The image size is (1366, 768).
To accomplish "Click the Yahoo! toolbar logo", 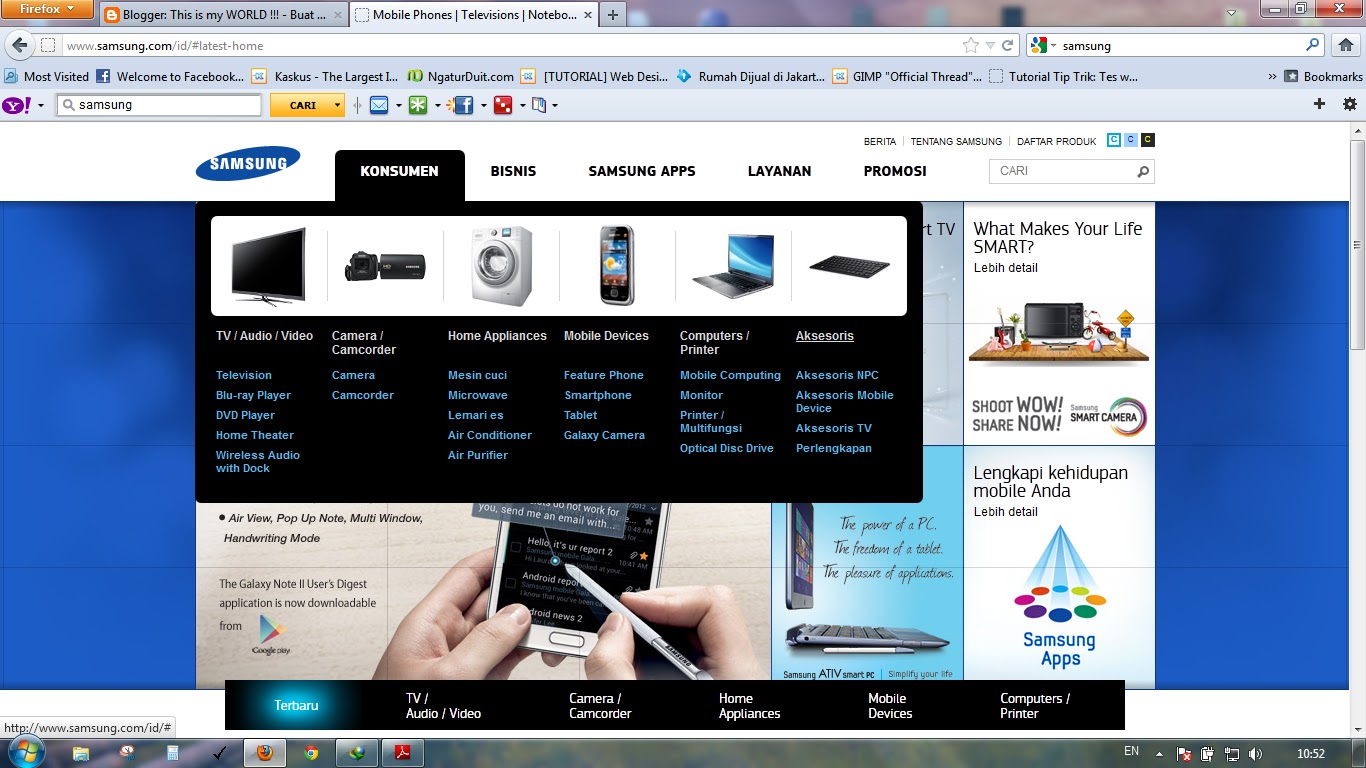I will tap(16, 105).
